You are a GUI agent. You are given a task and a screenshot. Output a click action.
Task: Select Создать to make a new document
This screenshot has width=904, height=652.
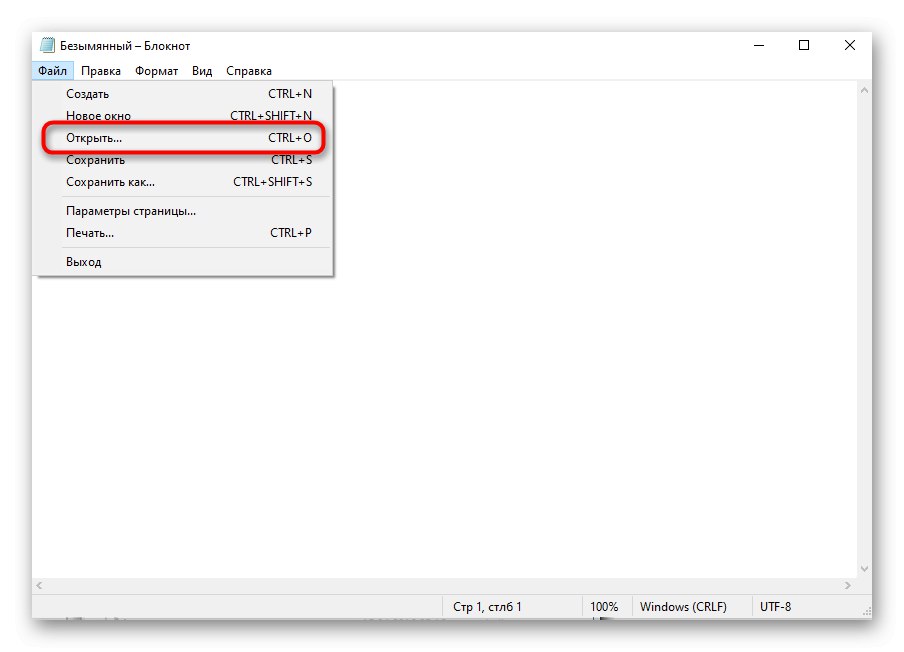[x=88, y=93]
